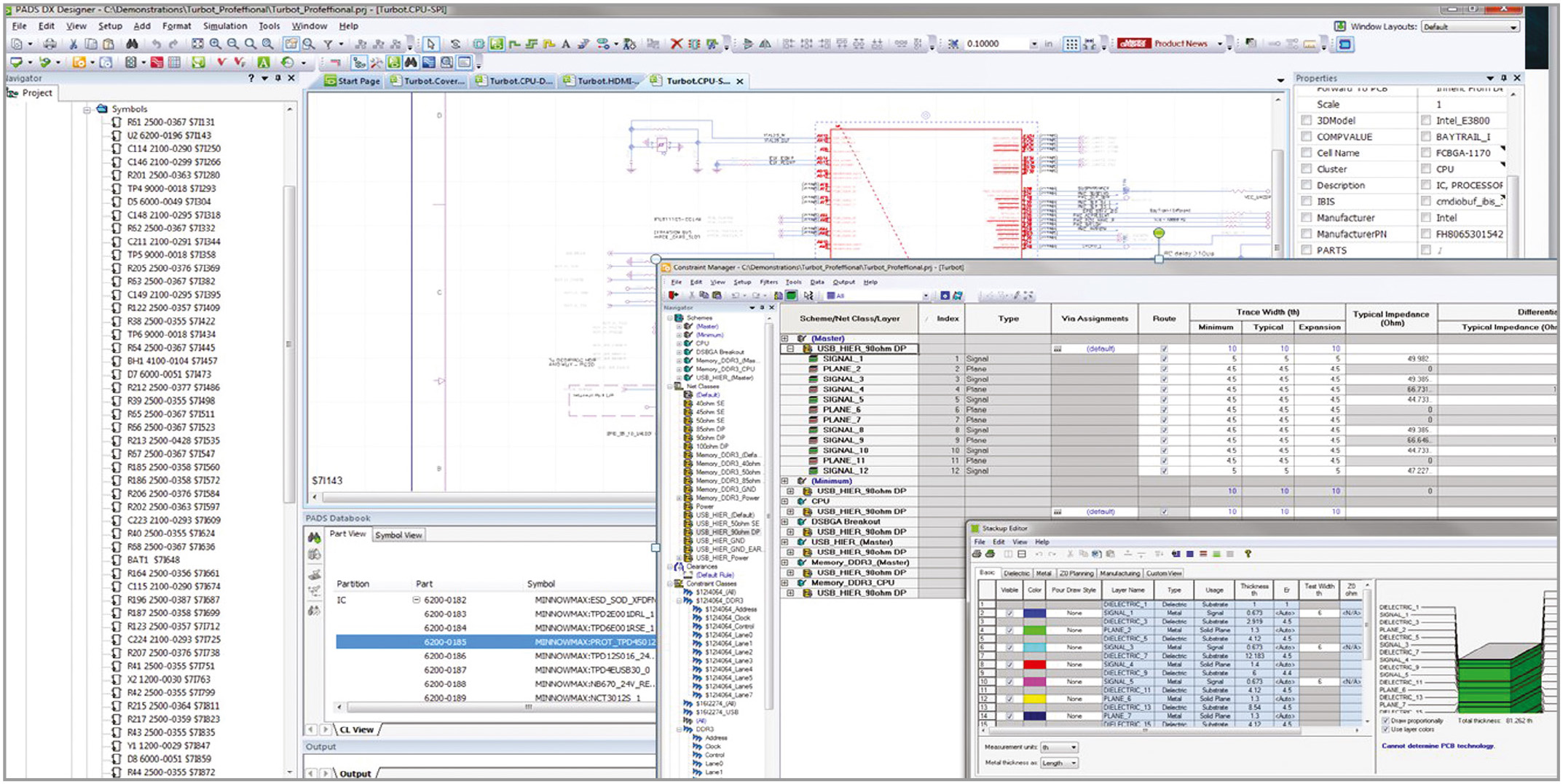This screenshot has height=784, width=1563.
Task: Pin the Properties panel
Action: pyautogui.click(x=1503, y=78)
